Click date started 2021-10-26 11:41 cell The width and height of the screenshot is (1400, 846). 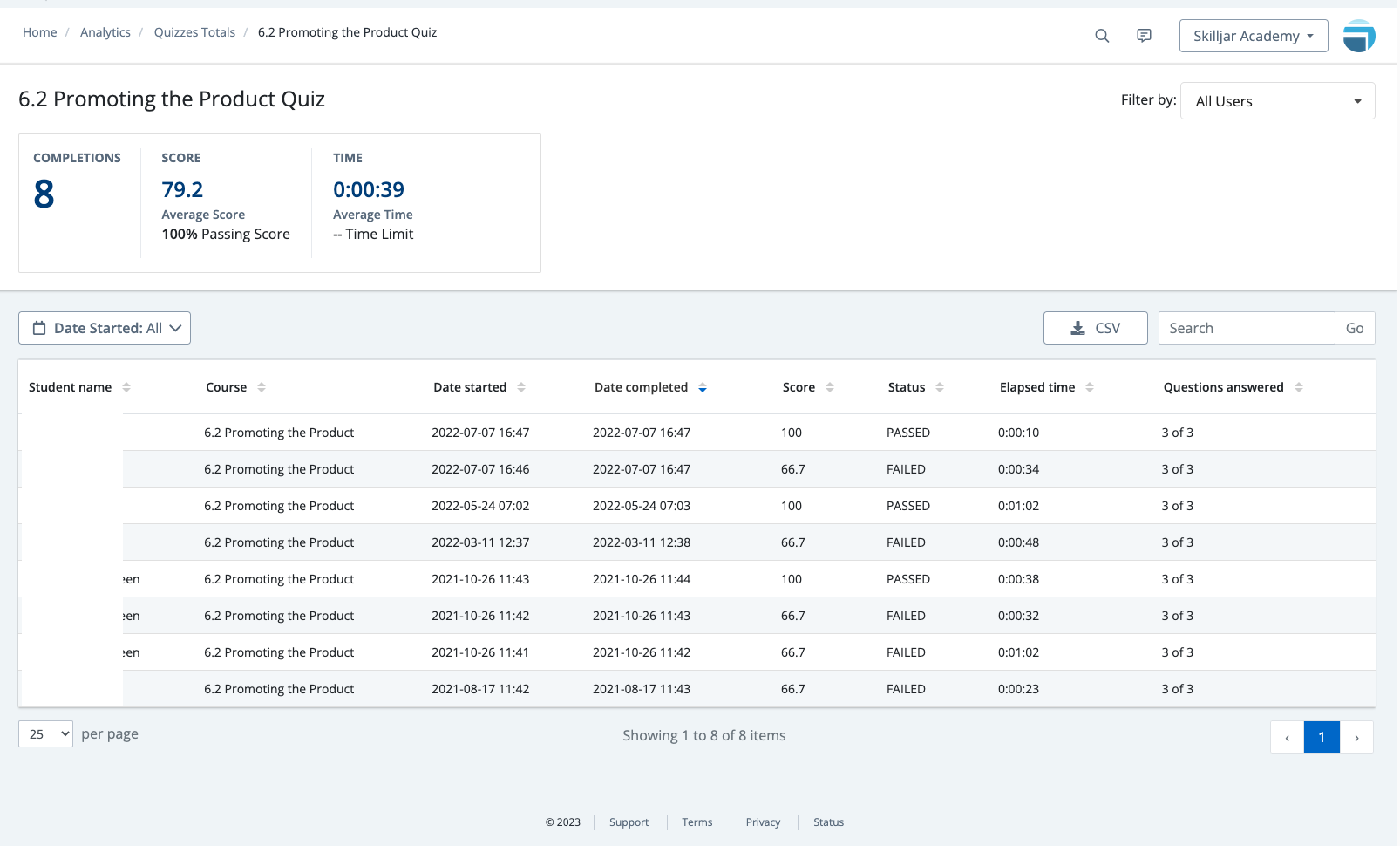480,652
